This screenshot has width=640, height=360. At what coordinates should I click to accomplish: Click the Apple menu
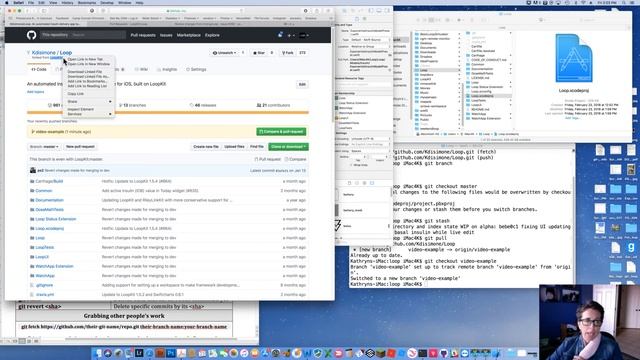coord(7,2)
